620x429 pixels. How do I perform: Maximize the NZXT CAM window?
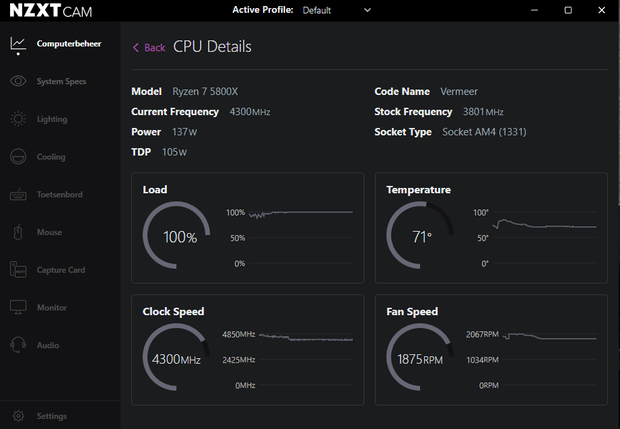click(x=568, y=10)
